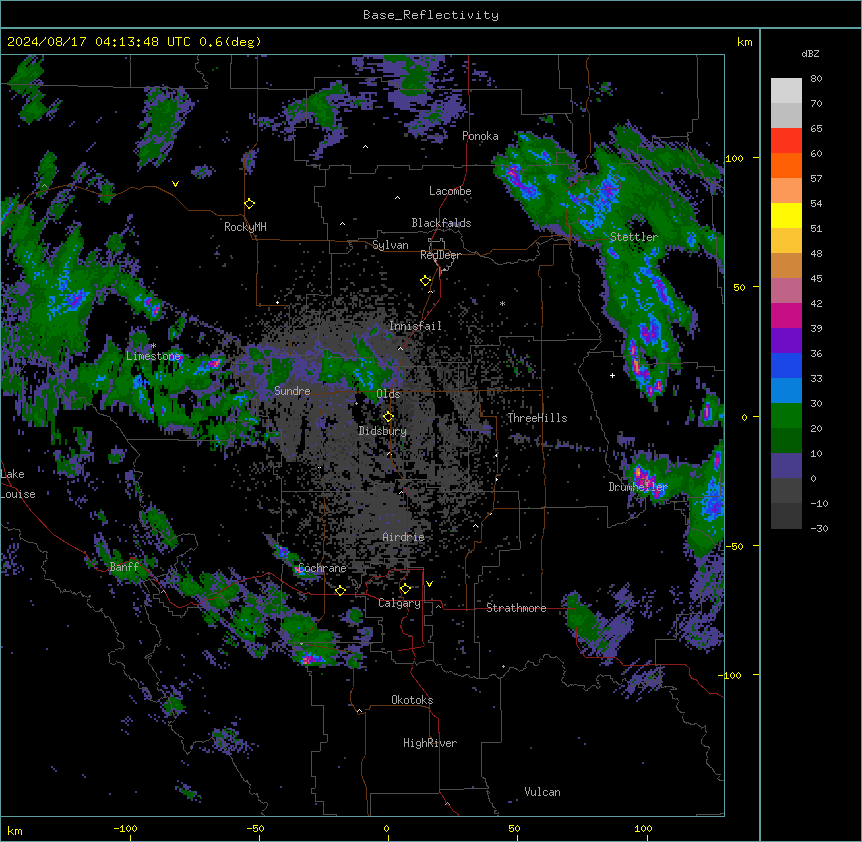This screenshot has width=862, height=842.
Task: Click the Stettler city label
Action: point(634,237)
